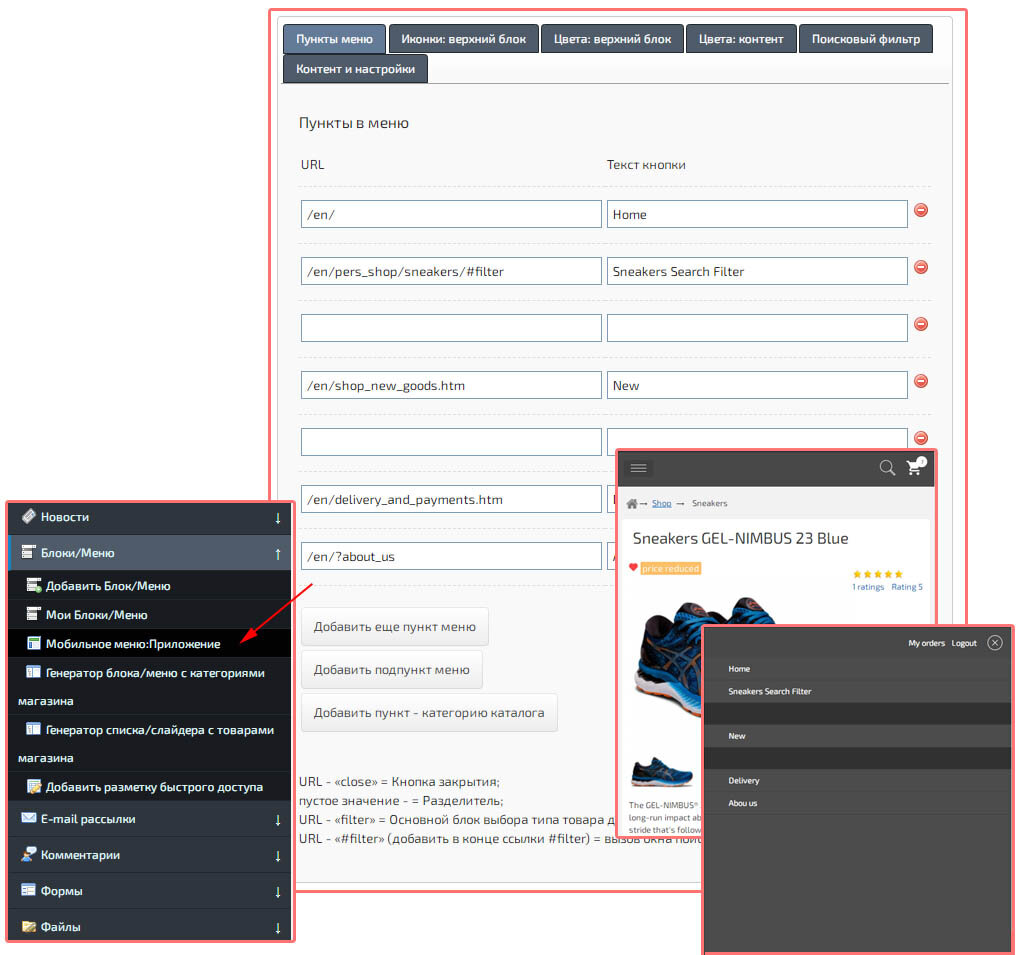Delete the Sneakers Search Filter row
Viewport: 1022px width, 955px height.
click(x=921, y=268)
